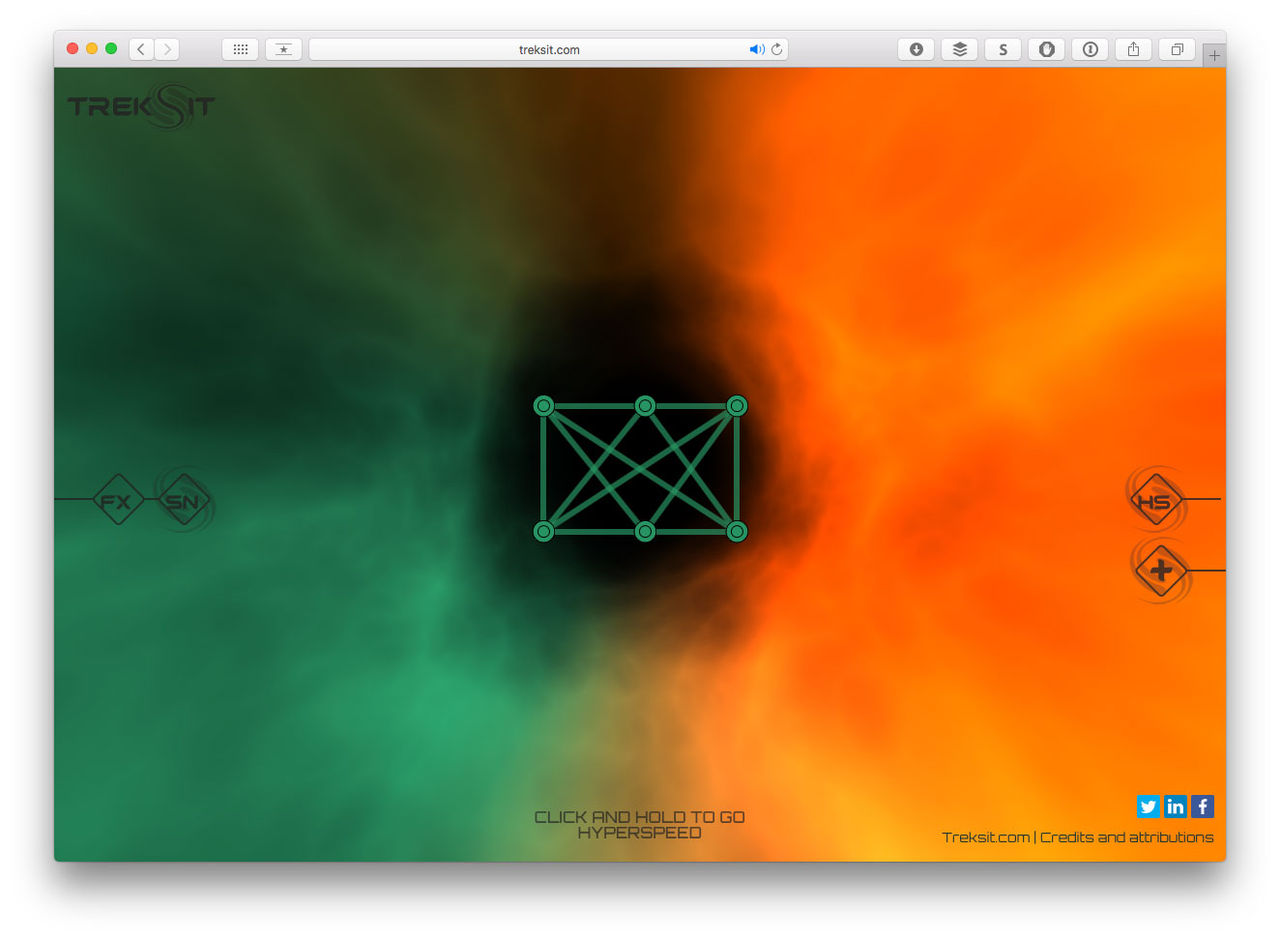Open Credits and attributions link
The height and width of the screenshot is (939, 1280).
pyautogui.click(x=1126, y=837)
